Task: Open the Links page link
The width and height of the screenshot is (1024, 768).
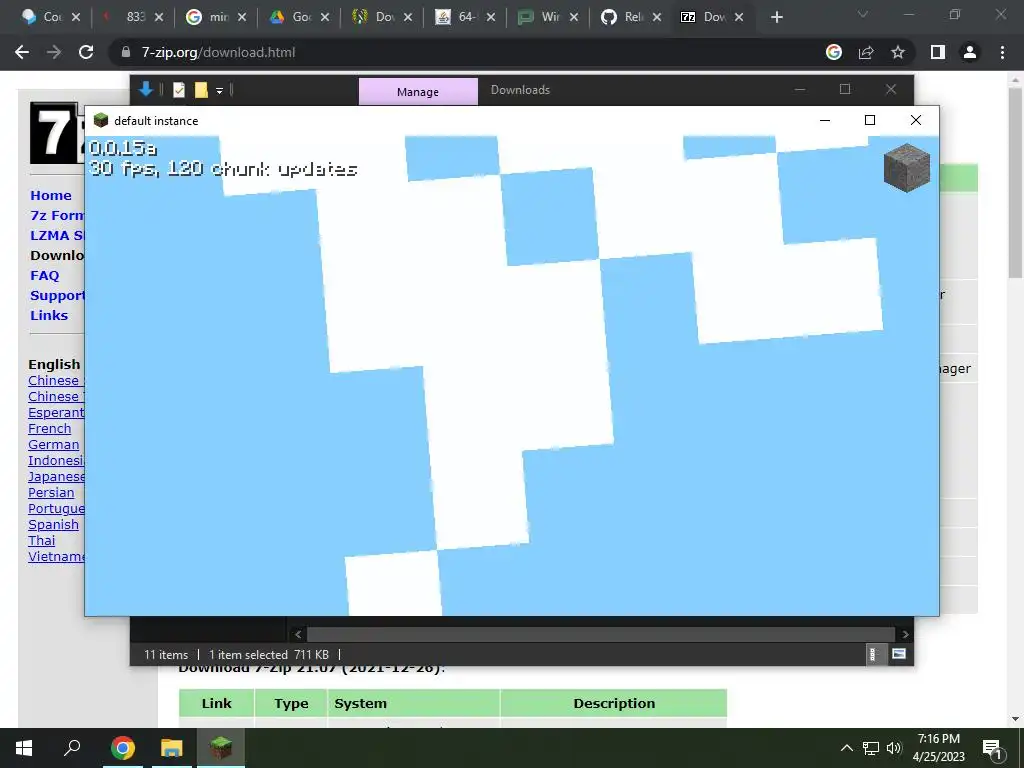Action: point(49,315)
